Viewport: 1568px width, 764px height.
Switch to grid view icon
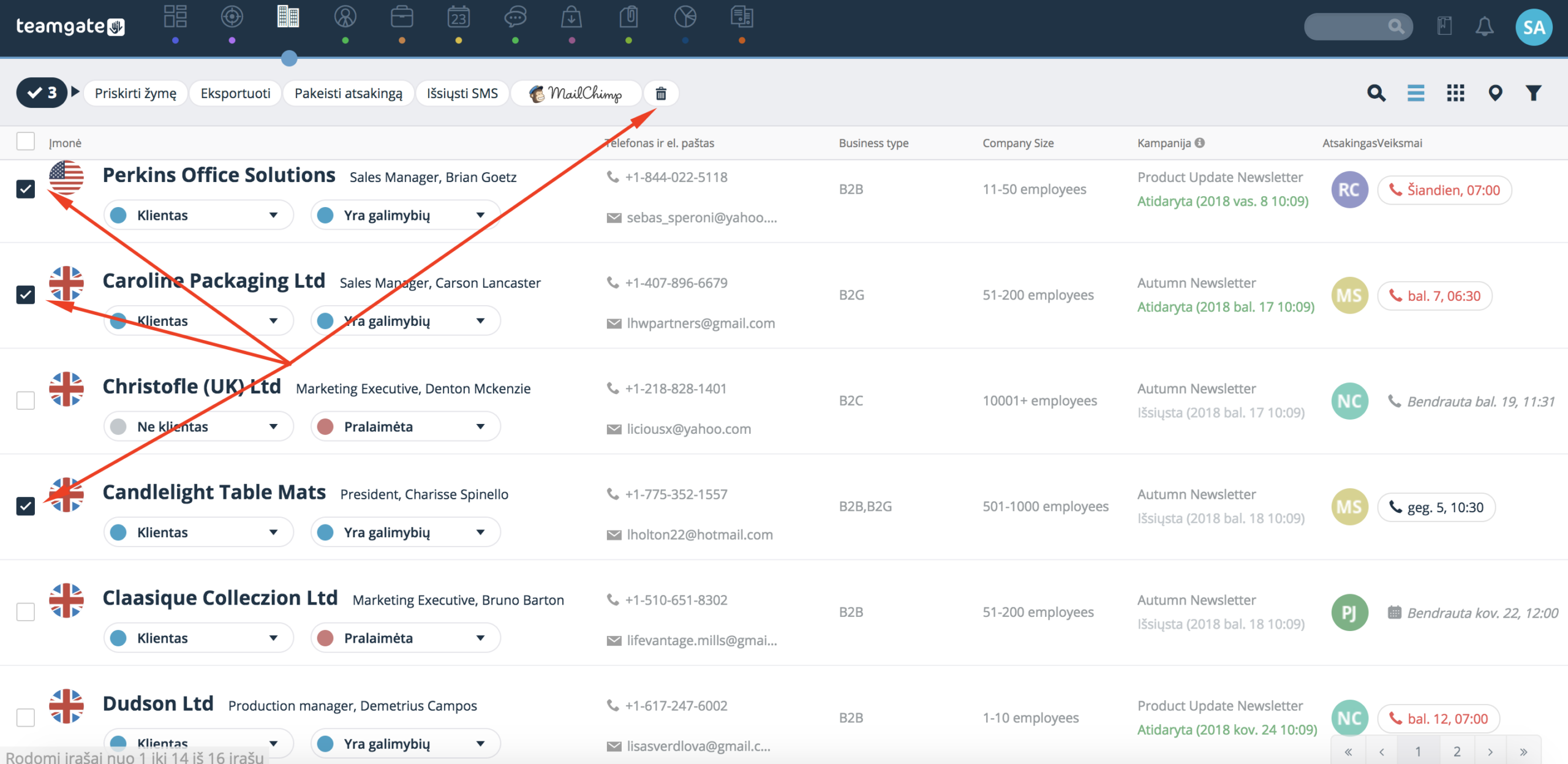[x=1455, y=93]
